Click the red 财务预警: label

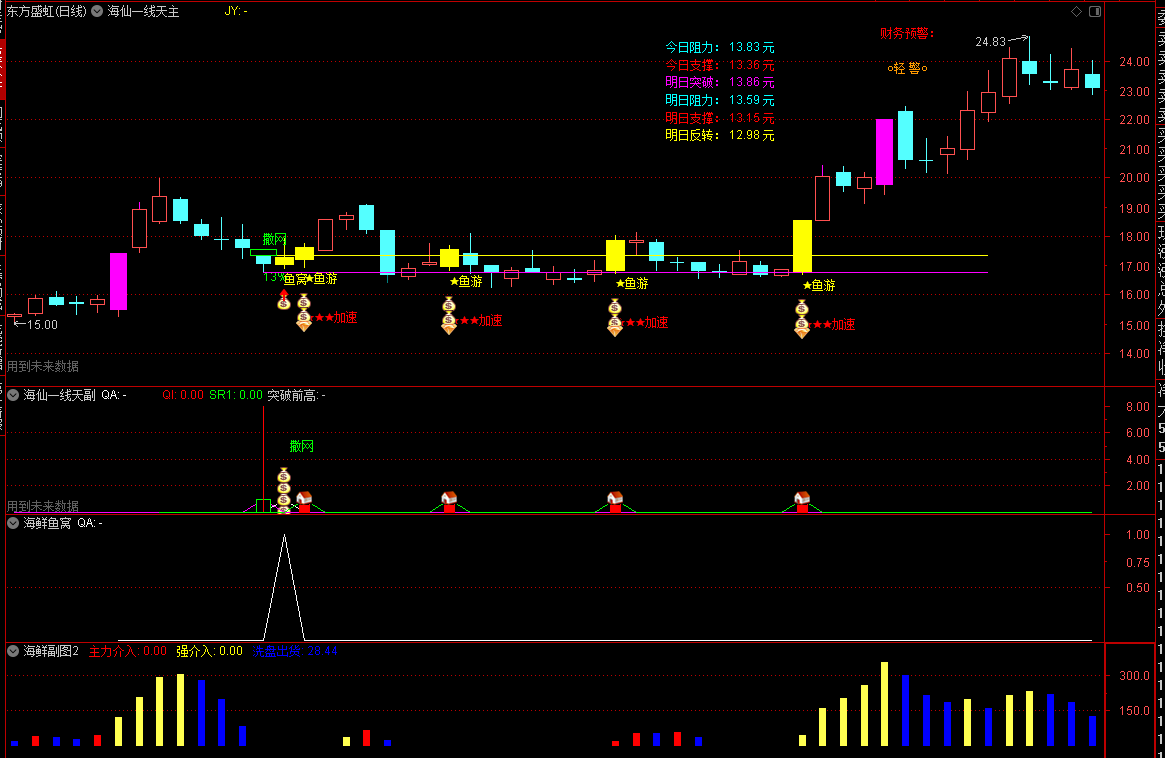click(x=906, y=33)
